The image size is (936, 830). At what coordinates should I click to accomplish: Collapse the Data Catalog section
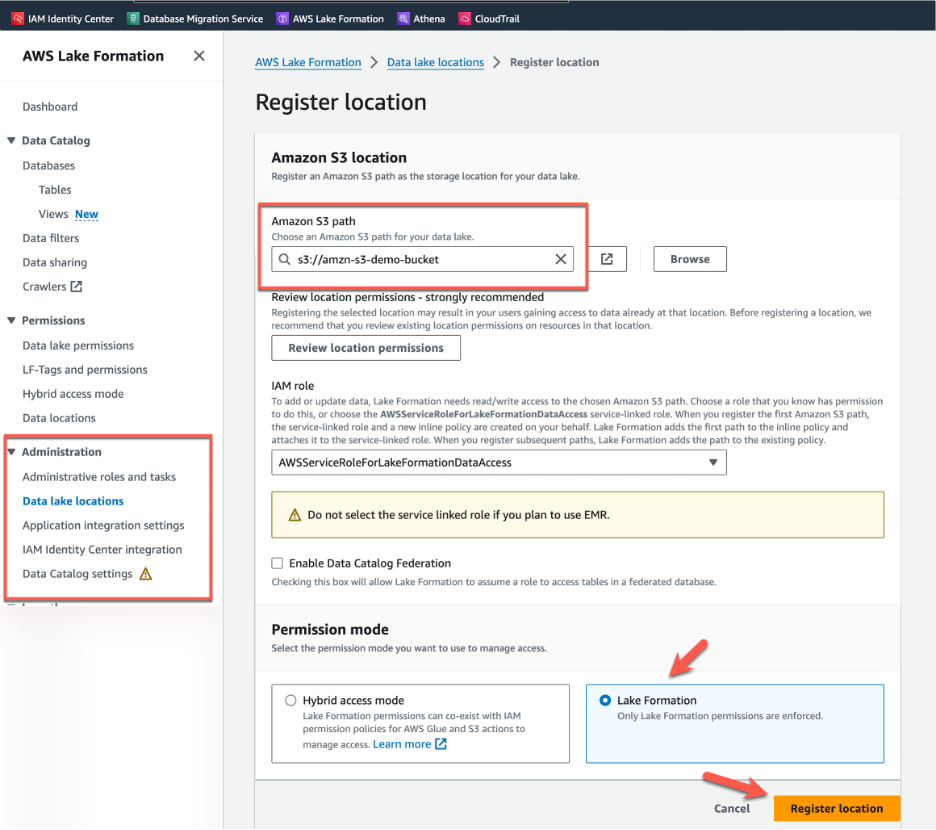point(11,140)
